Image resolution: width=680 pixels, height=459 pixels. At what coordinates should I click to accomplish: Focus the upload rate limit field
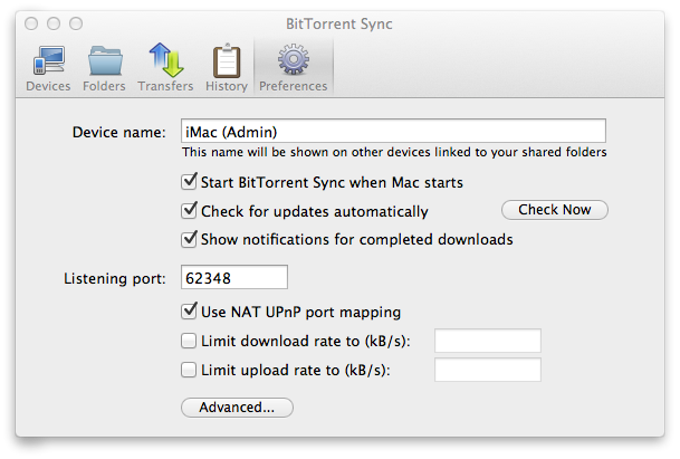point(488,370)
